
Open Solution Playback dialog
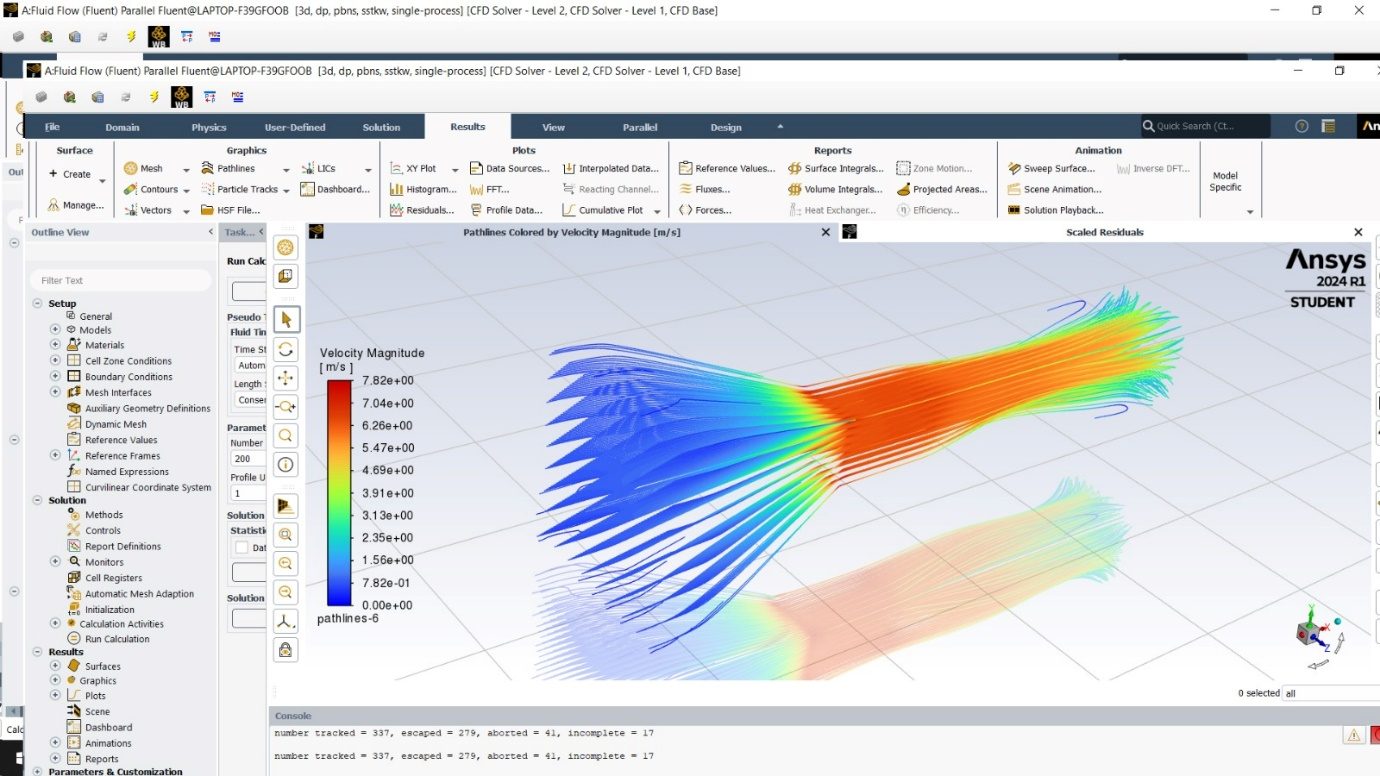pos(1055,210)
